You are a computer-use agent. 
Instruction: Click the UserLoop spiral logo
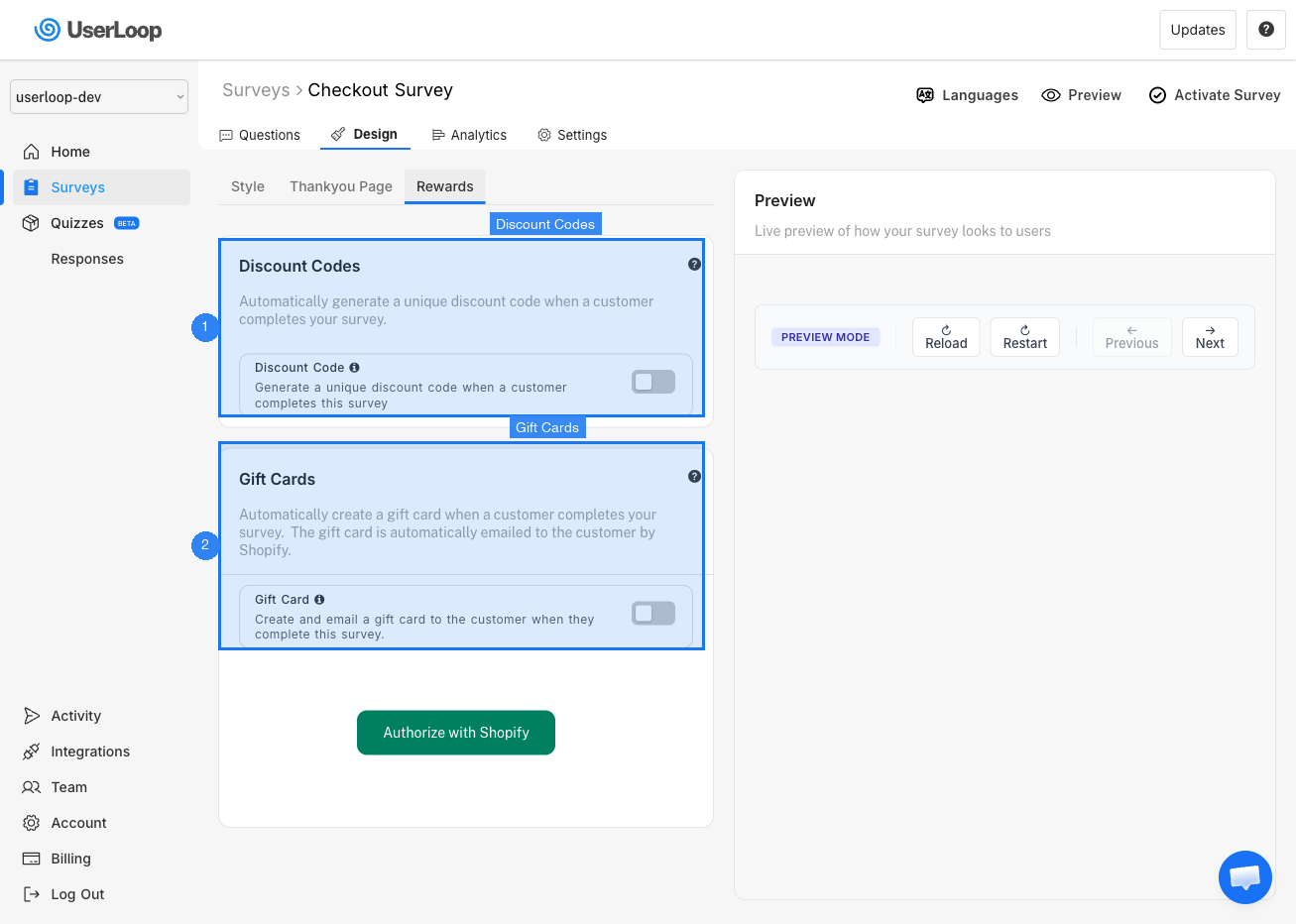pos(48,30)
